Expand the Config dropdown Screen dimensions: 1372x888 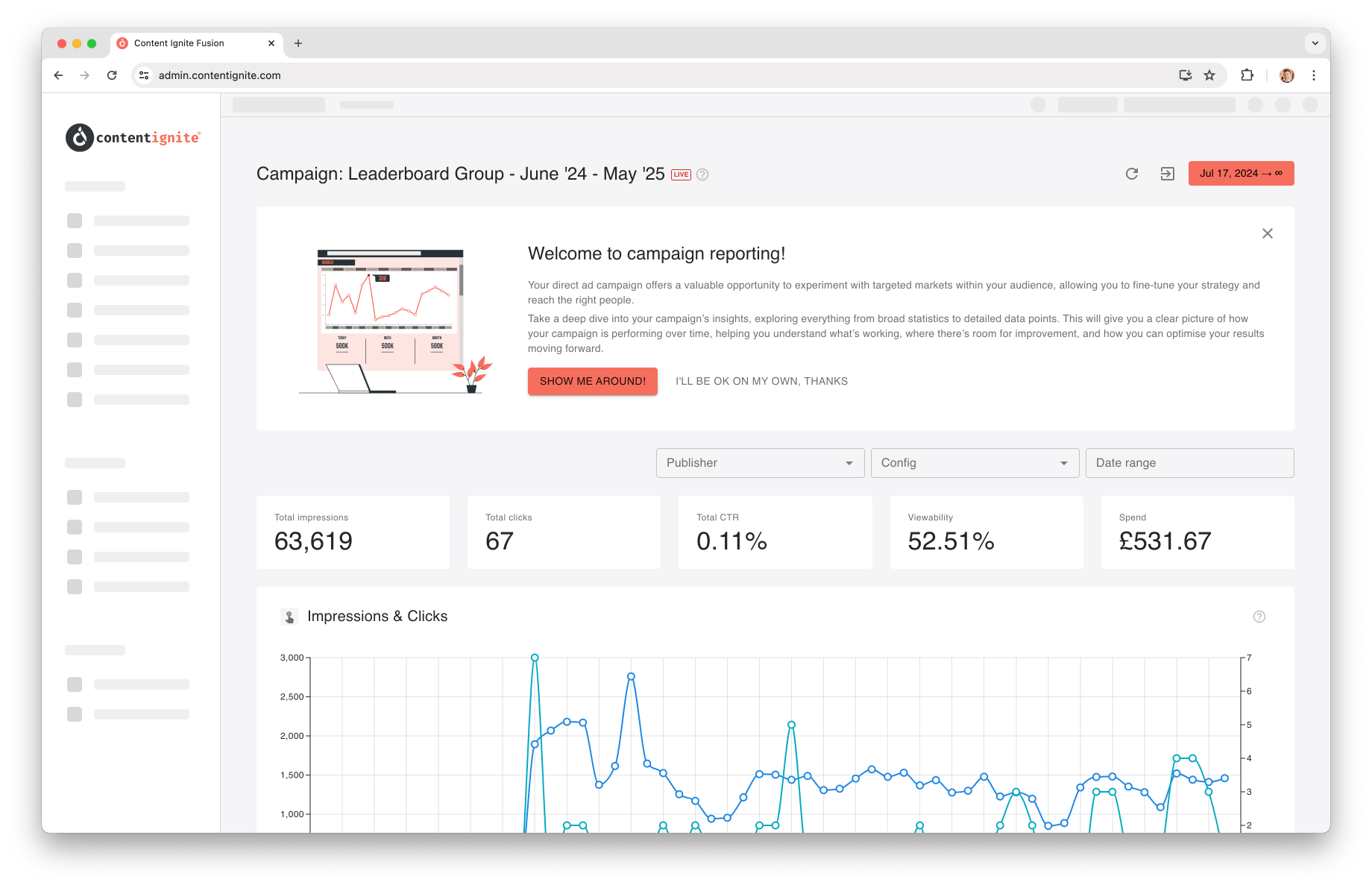(x=974, y=462)
